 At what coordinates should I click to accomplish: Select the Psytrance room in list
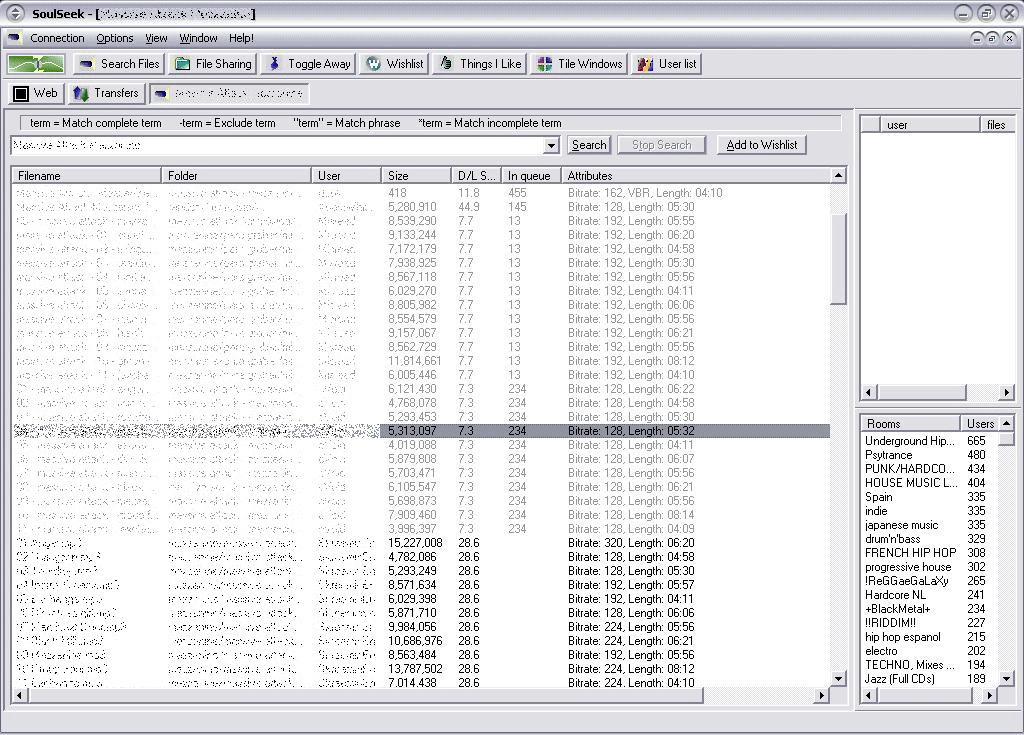[888, 455]
